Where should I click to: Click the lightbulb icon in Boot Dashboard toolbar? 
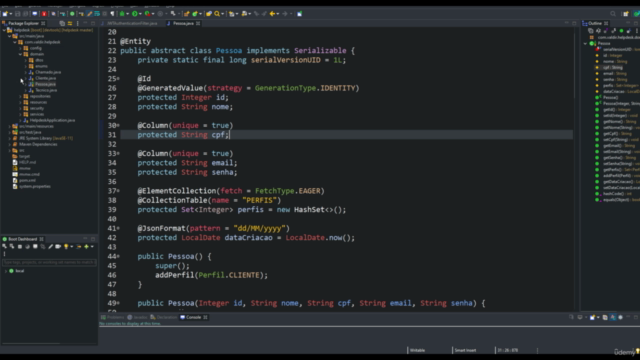(x=66, y=247)
